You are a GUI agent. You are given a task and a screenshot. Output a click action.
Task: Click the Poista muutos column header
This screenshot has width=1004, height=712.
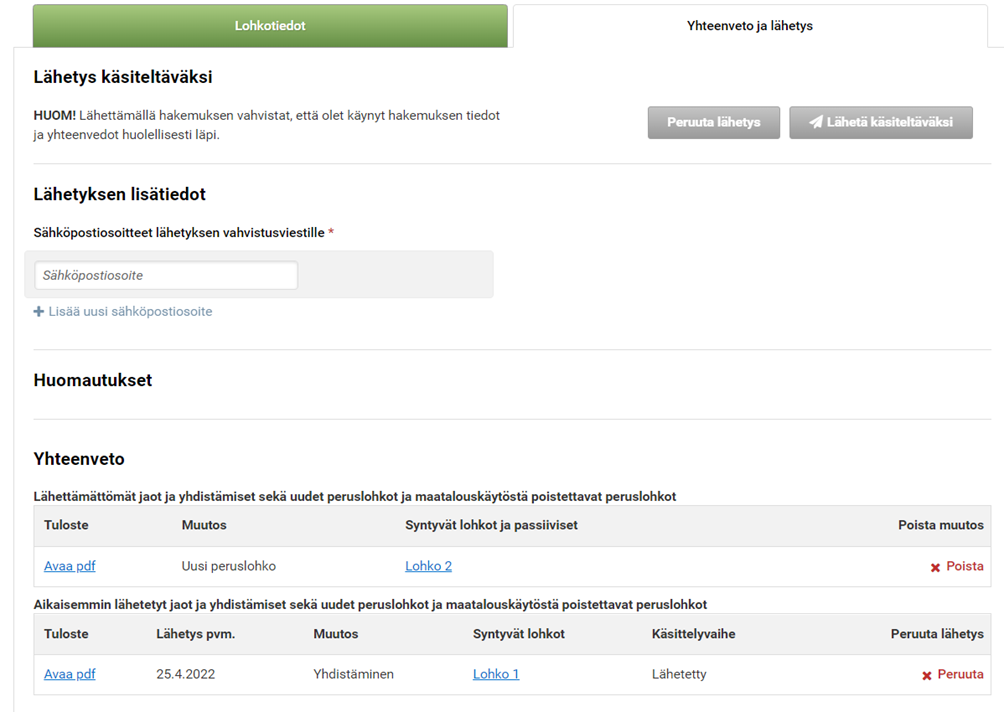tap(940, 525)
